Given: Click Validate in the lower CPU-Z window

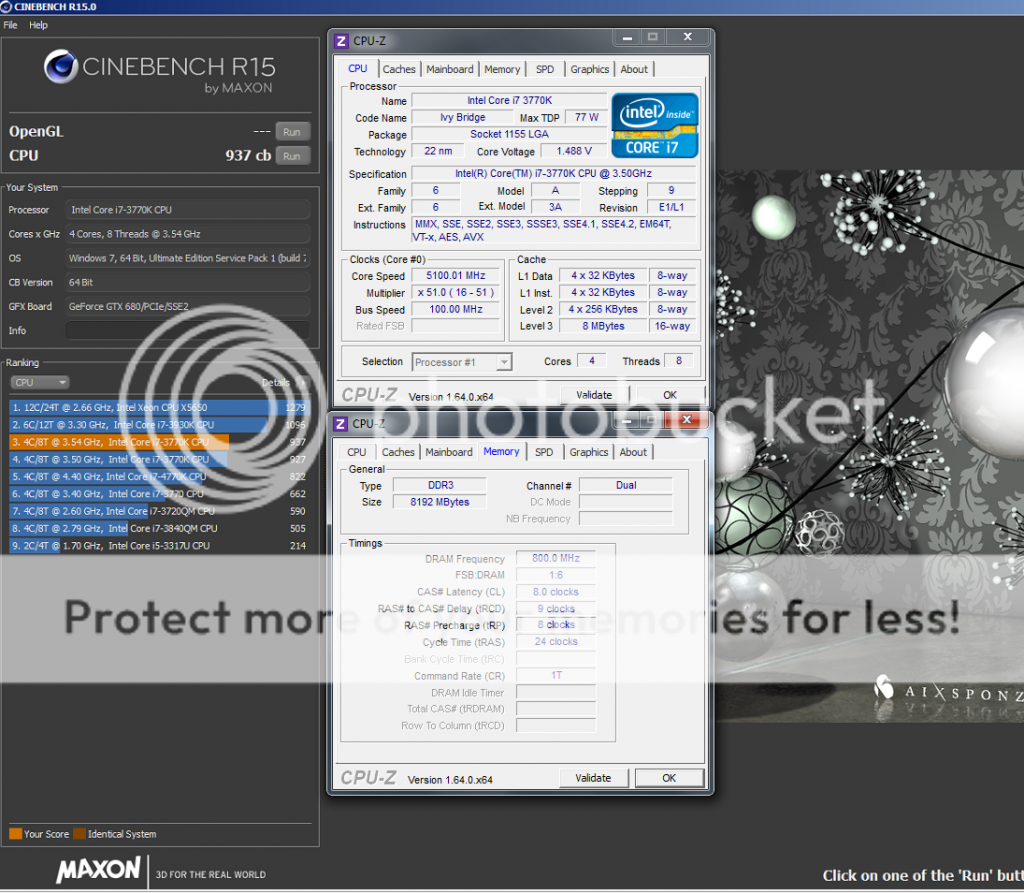Looking at the screenshot, I should click(x=593, y=778).
